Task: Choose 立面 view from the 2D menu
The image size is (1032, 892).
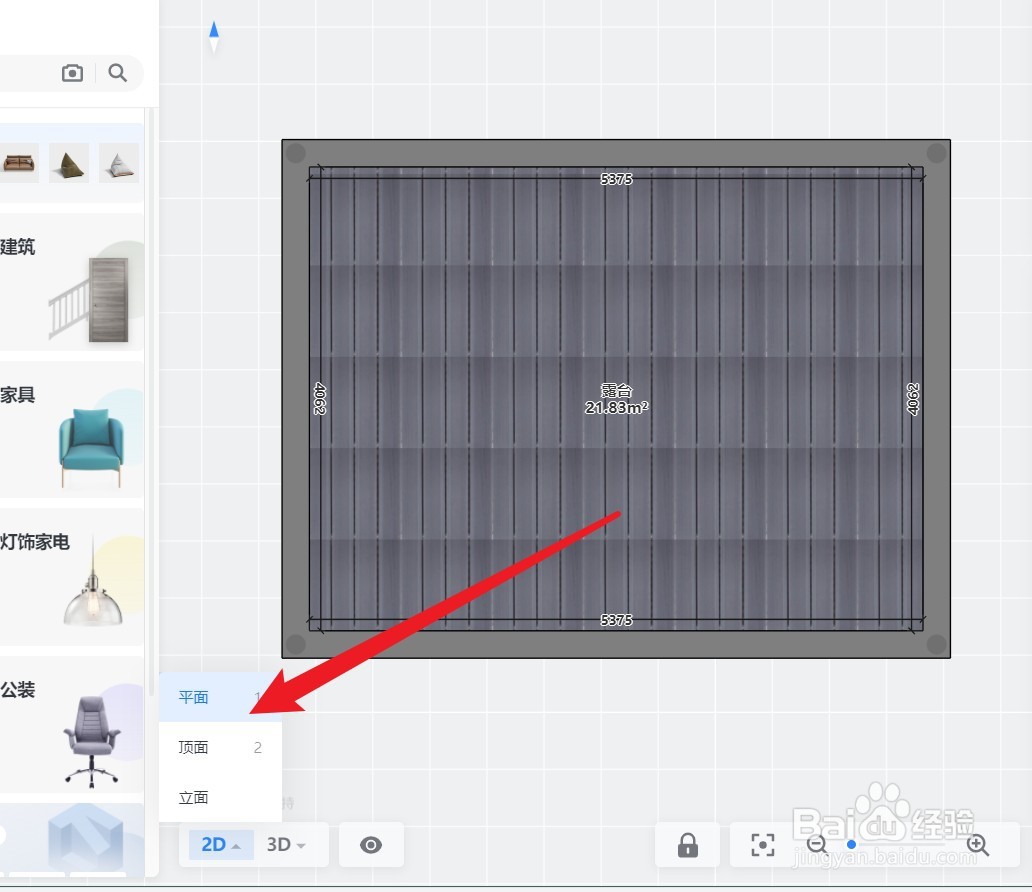Action: (220, 797)
